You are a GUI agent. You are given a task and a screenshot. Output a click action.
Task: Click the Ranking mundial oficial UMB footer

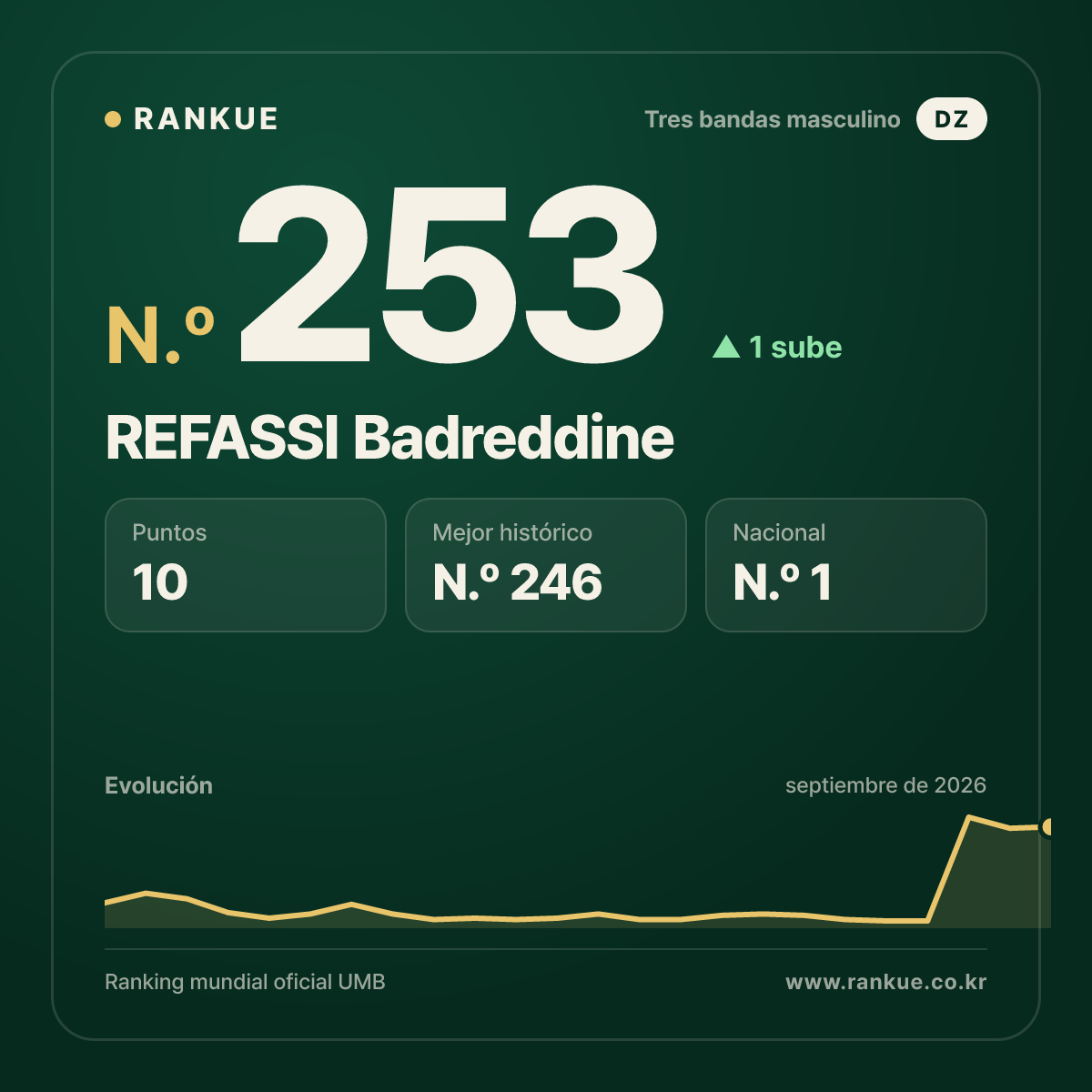245,982
